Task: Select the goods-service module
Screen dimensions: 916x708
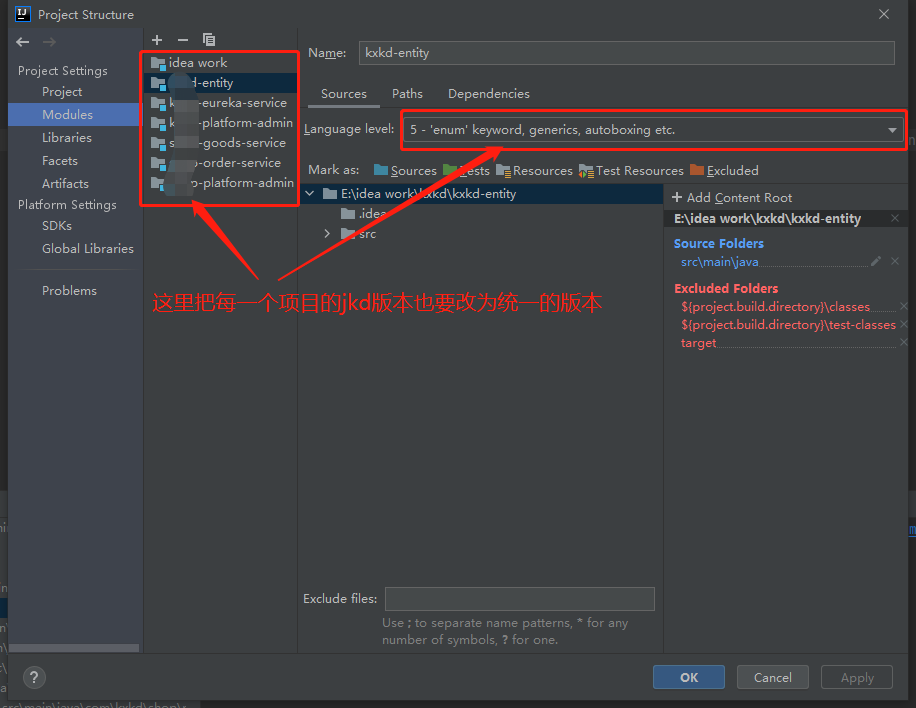Action: [x=221, y=143]
